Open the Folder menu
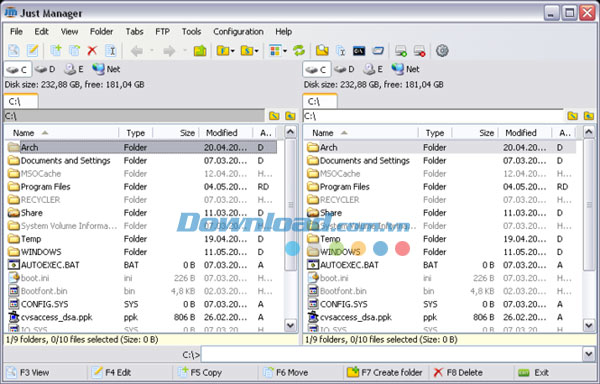 [101, 32]
